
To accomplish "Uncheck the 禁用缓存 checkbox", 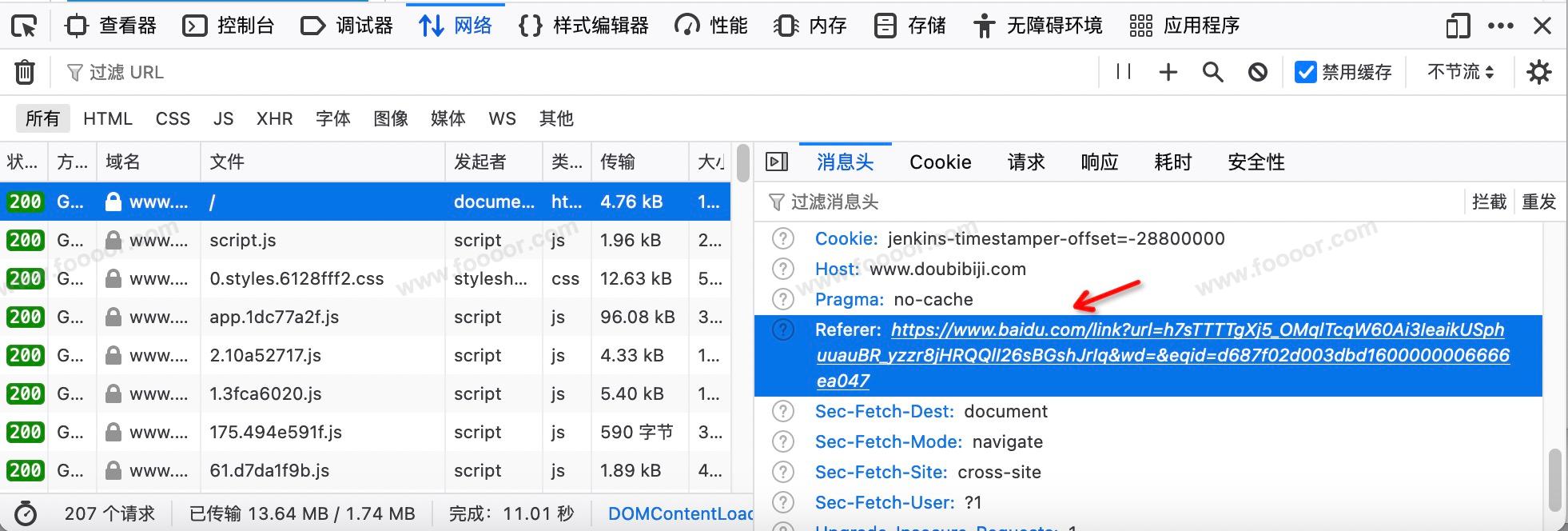I will click(1305, 73).
